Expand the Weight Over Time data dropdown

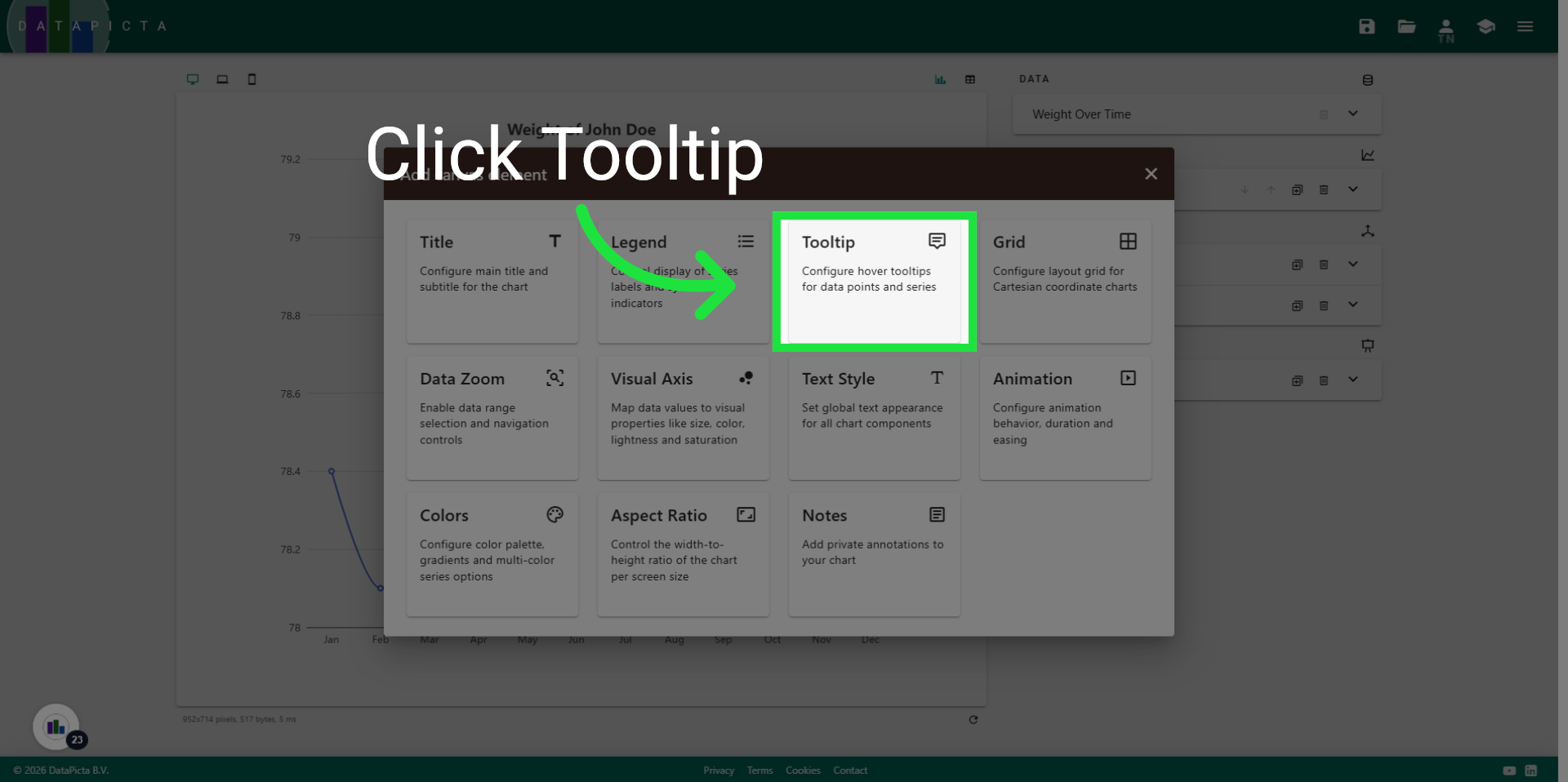pyautogui.click(x=1353, y=114)
